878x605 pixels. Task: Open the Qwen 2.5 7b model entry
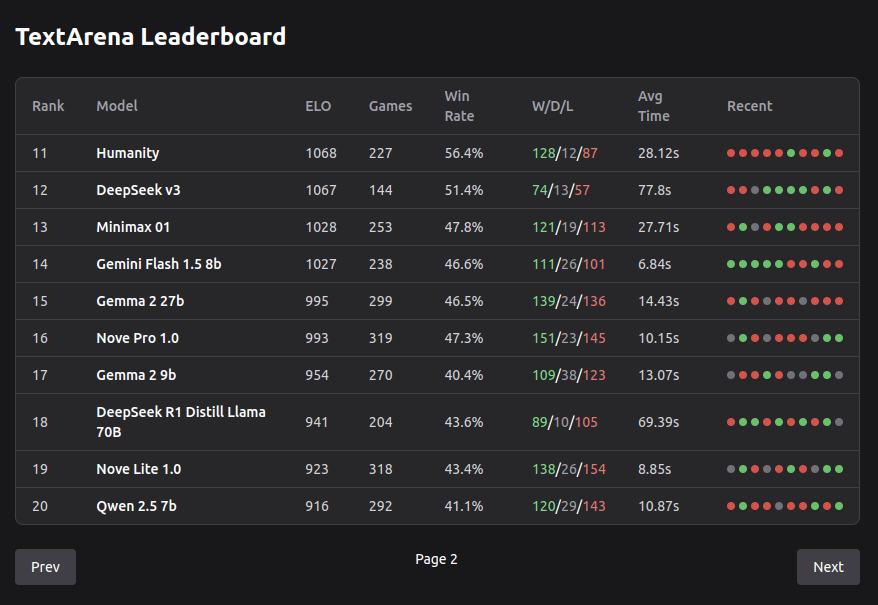tap(136, 506)
